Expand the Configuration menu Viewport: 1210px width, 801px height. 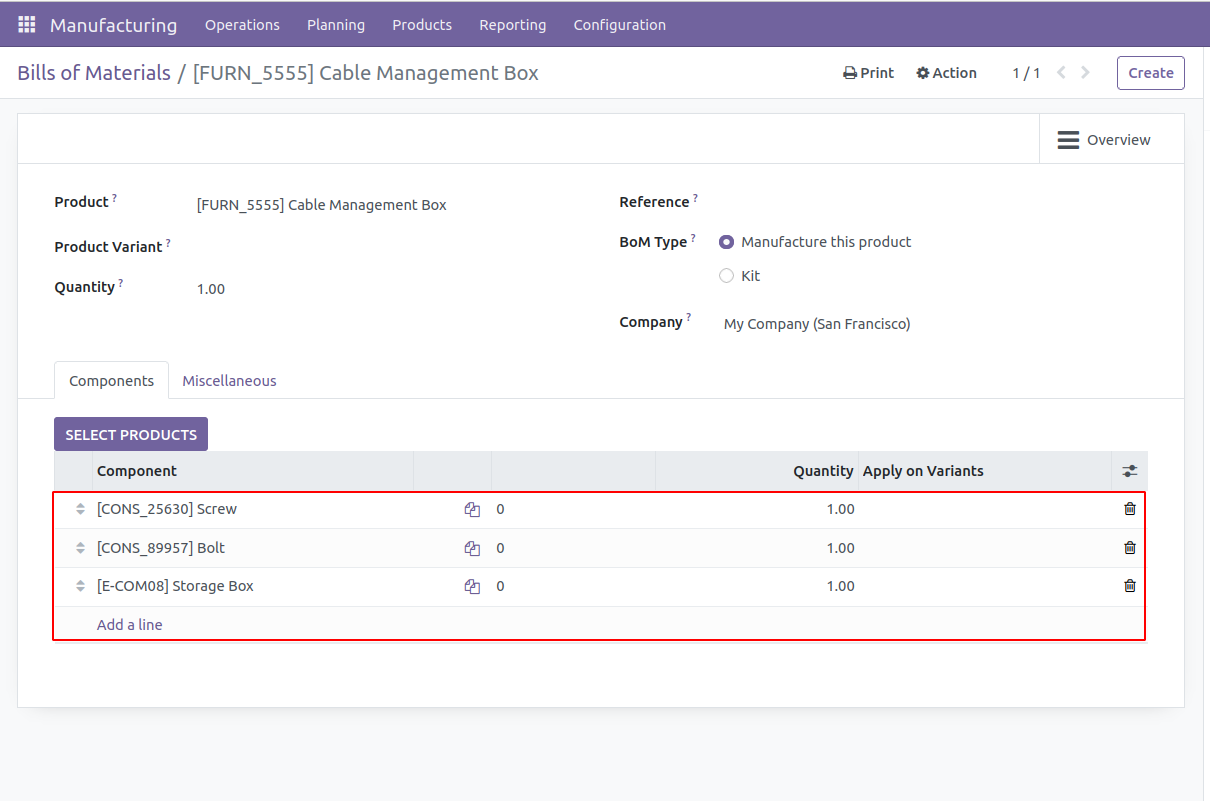pyautogui.click(x=619, y=25)
